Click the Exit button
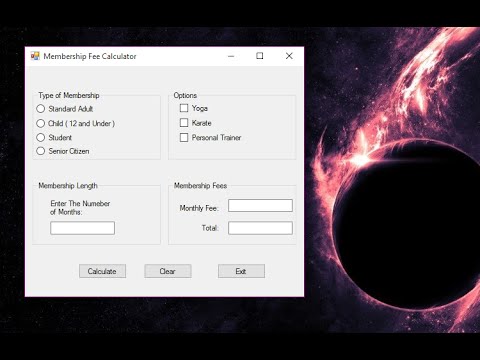This screenshot has width=480, height=360. point(241,271)
